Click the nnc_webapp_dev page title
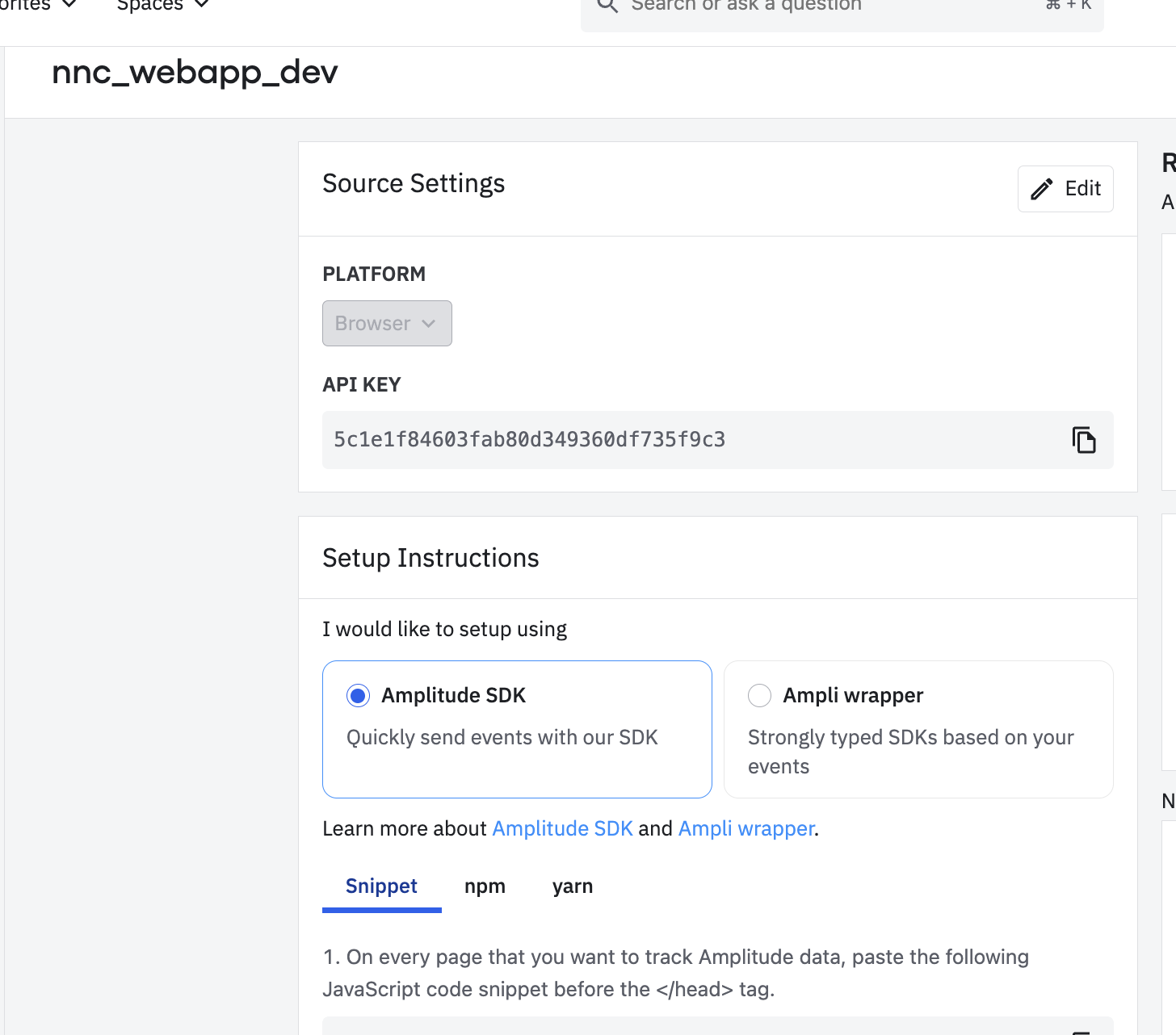This screenshot has width=1176, height=1035. click(195, 73)
